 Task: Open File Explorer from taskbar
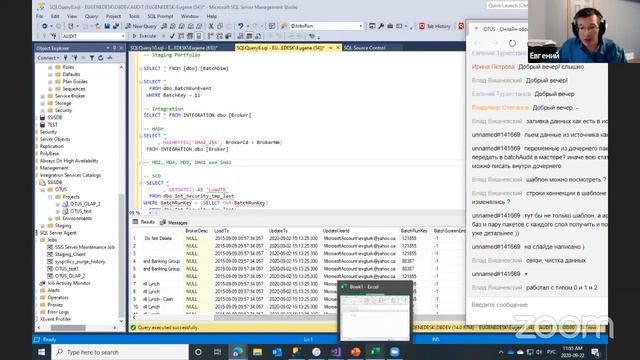tap(257, 352)
